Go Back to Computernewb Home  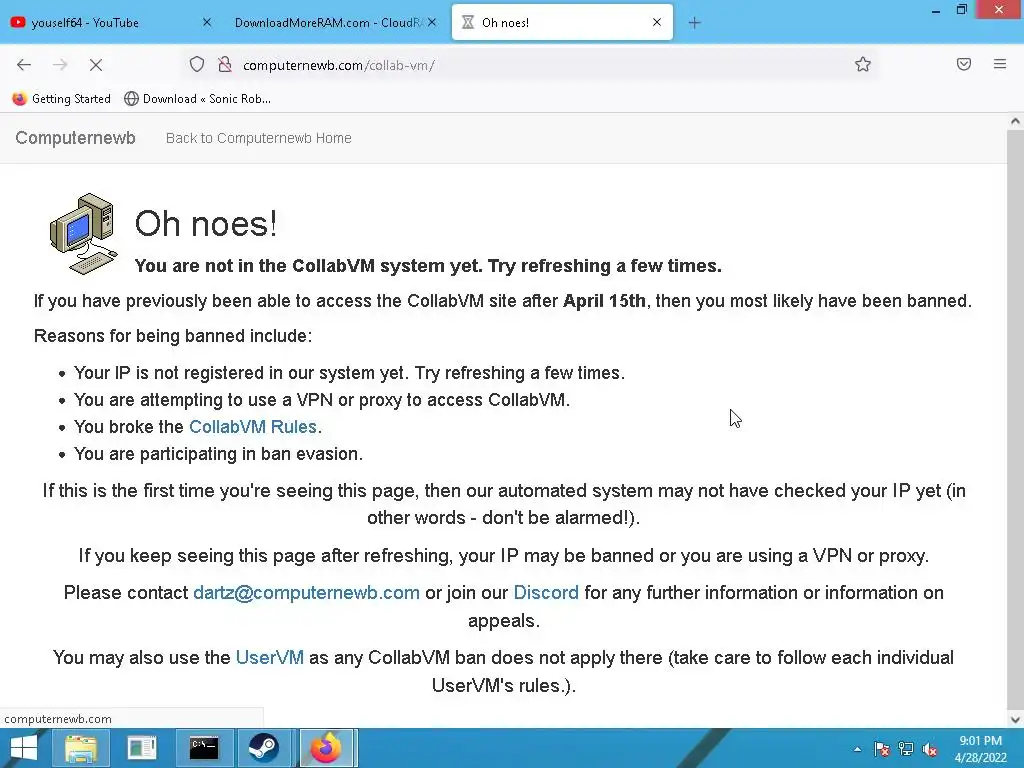259,138
